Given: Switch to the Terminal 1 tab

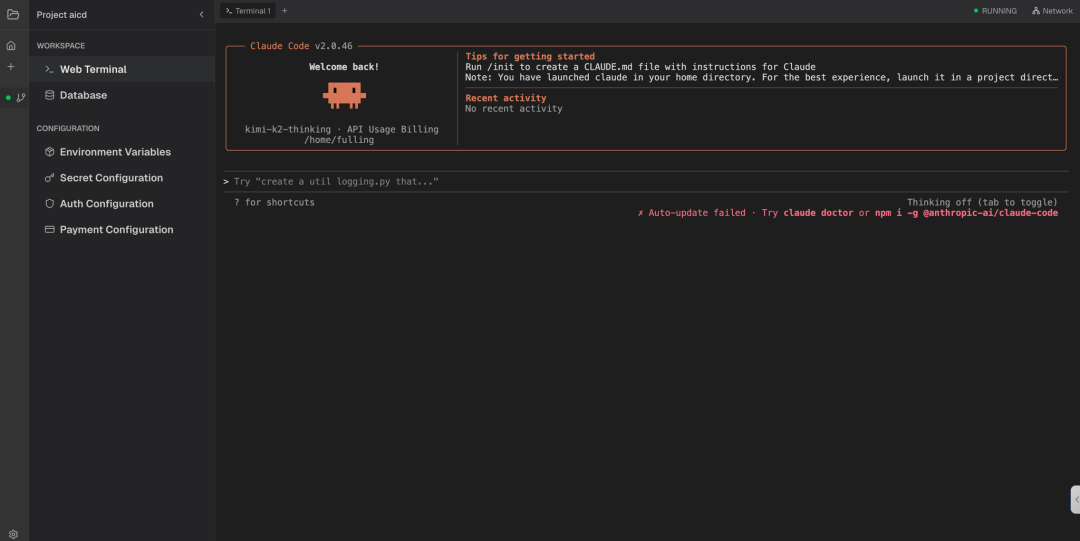Looking at the screenshot, I should point(247,11).
